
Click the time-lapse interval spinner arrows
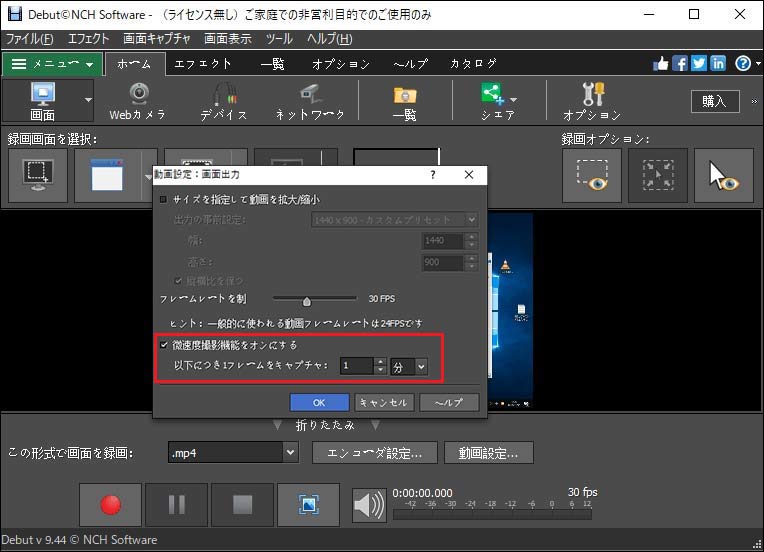381,366
